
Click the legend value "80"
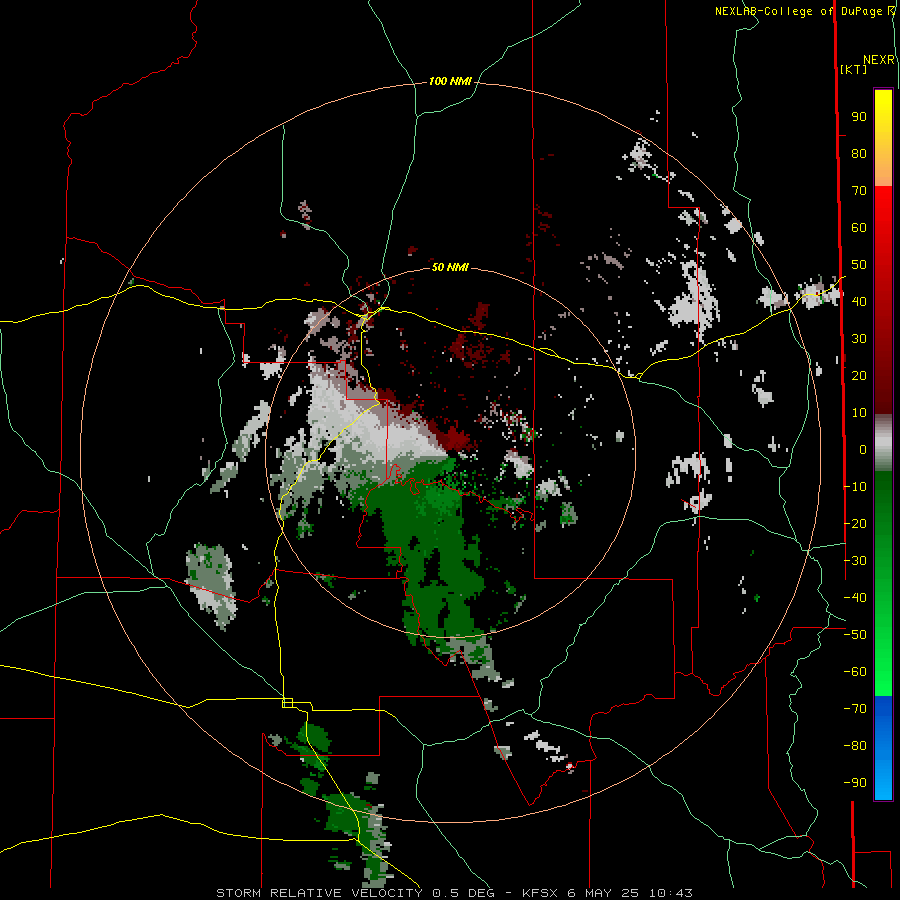pos(859,153)
